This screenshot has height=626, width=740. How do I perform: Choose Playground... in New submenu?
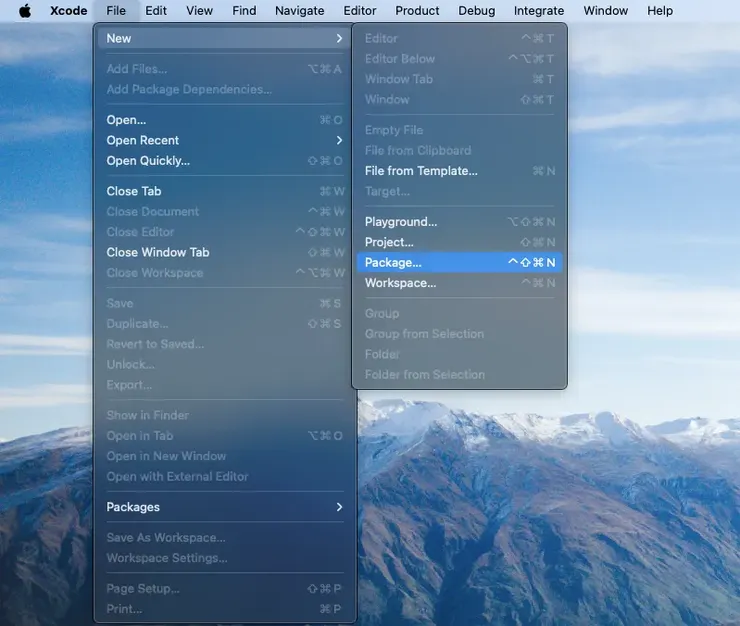click(460, 222)
